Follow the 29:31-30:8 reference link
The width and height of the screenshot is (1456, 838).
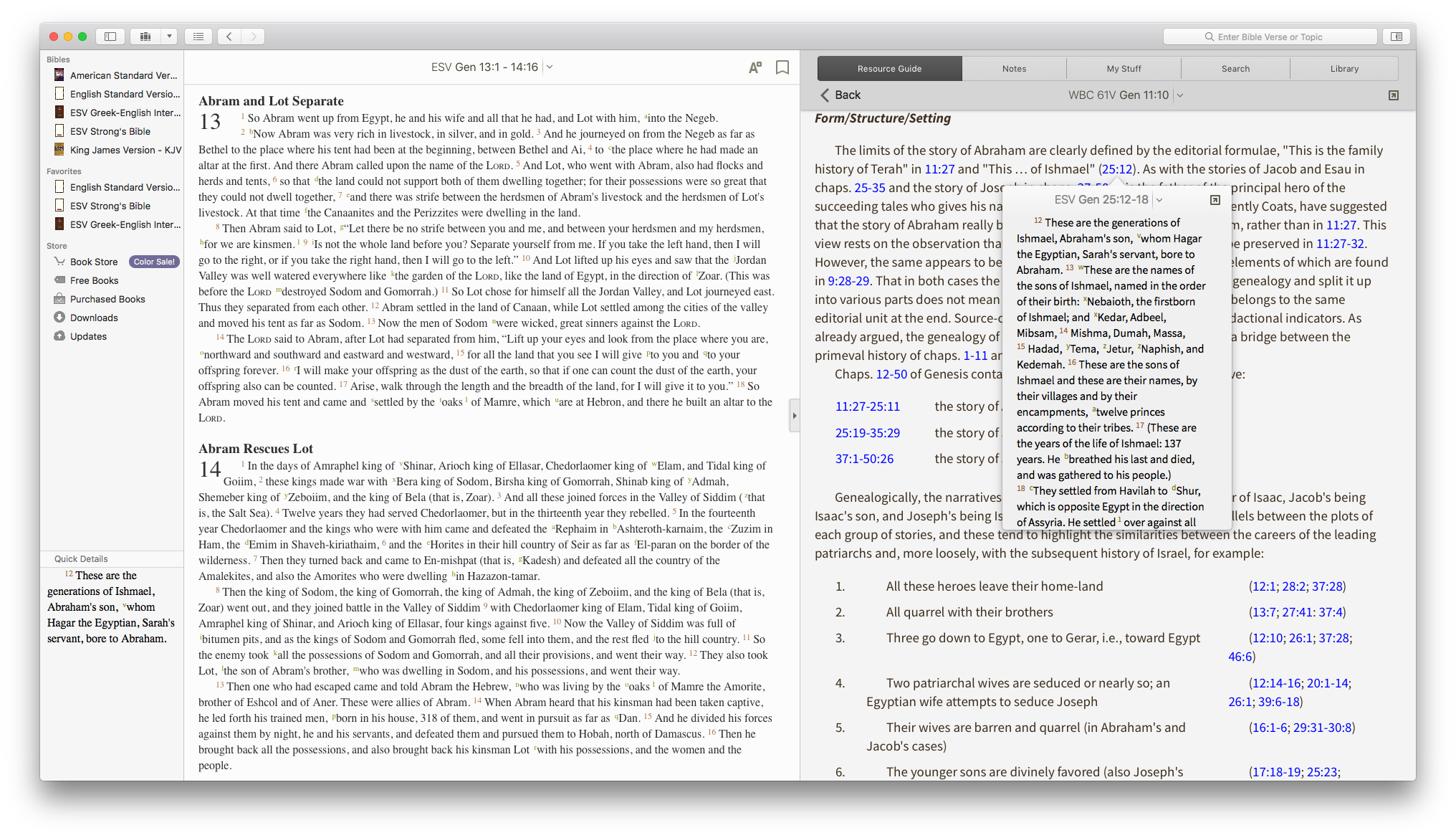(1322, 728)
